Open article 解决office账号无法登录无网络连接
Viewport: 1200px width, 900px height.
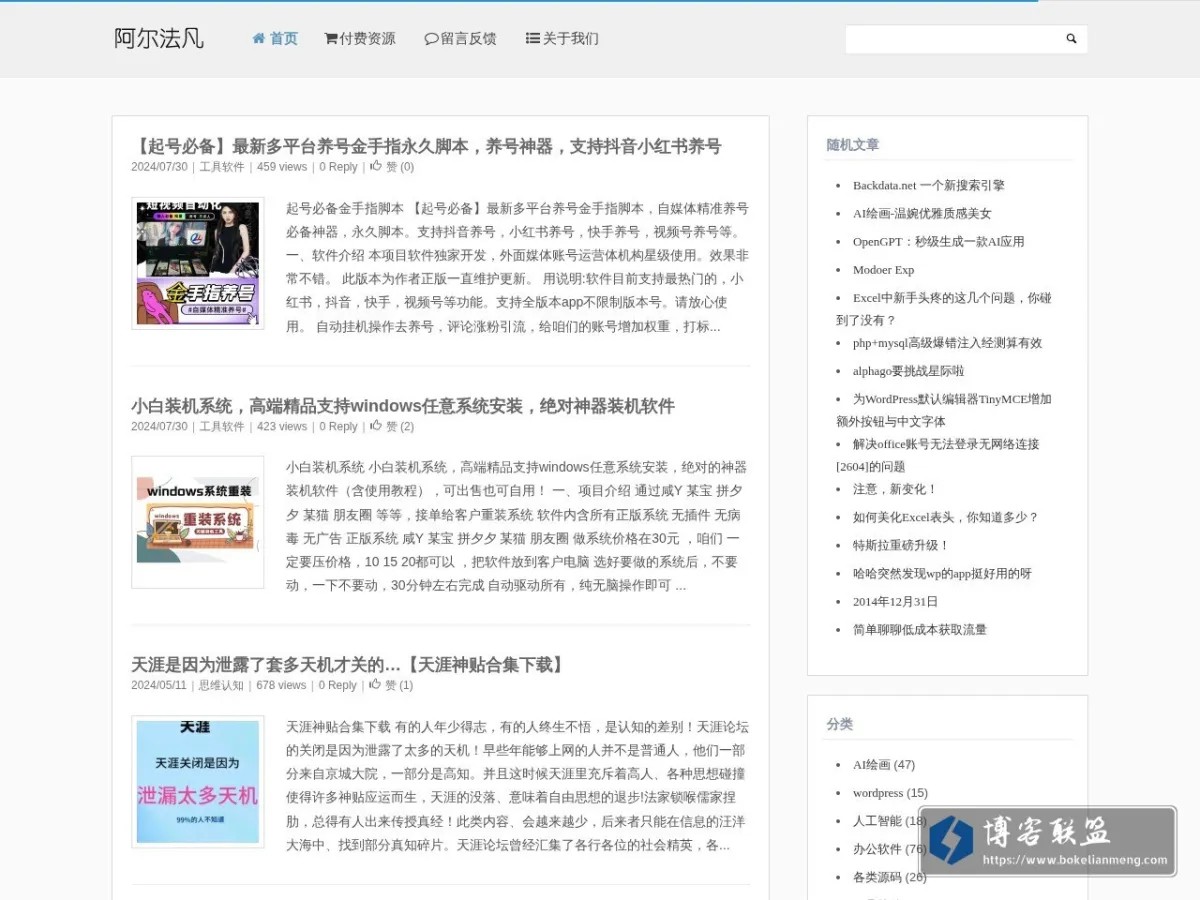pyautogui.click(x=938, y=454)
